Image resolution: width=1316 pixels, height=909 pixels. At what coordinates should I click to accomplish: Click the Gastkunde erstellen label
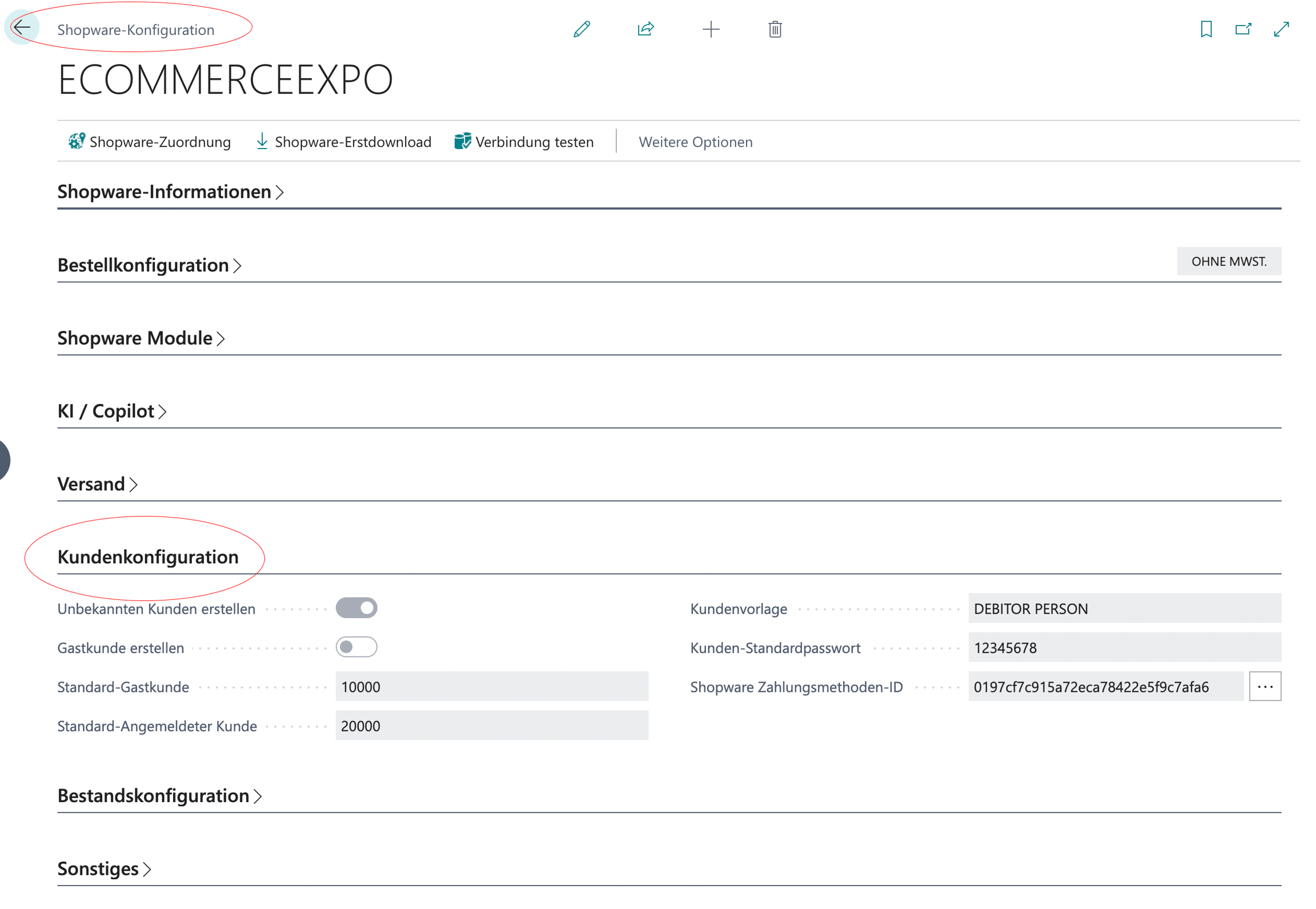(121, 648)
